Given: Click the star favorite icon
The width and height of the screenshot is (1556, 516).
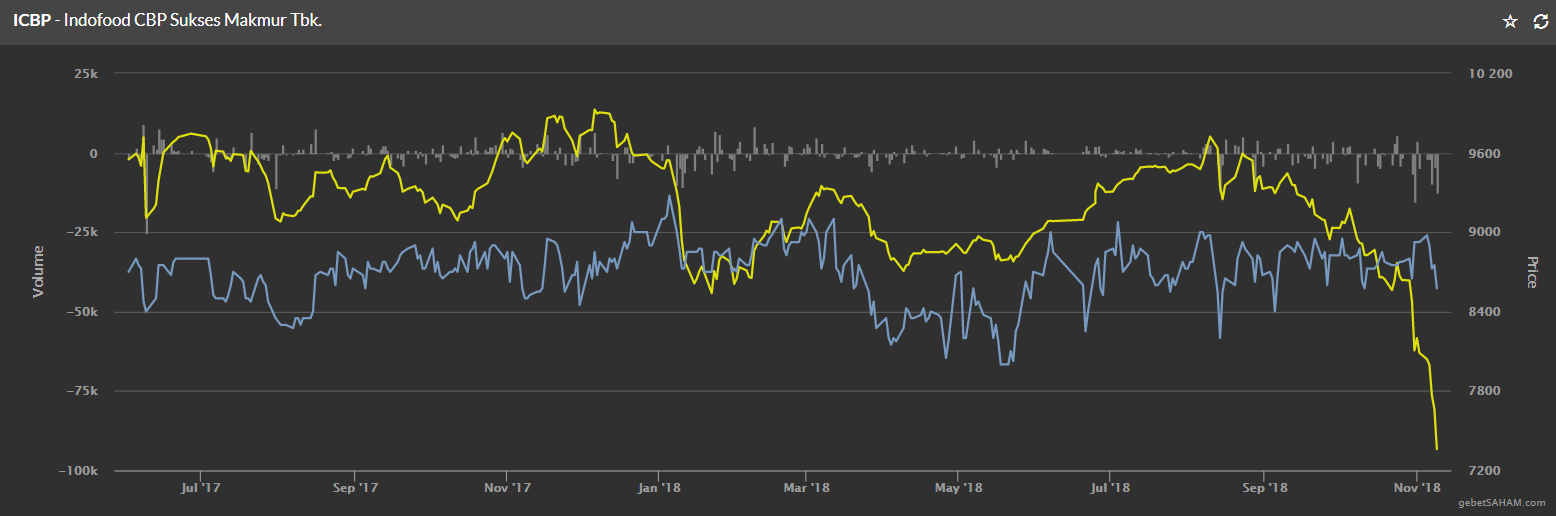Looking at the screenshot, I should tap(1510, 21).
